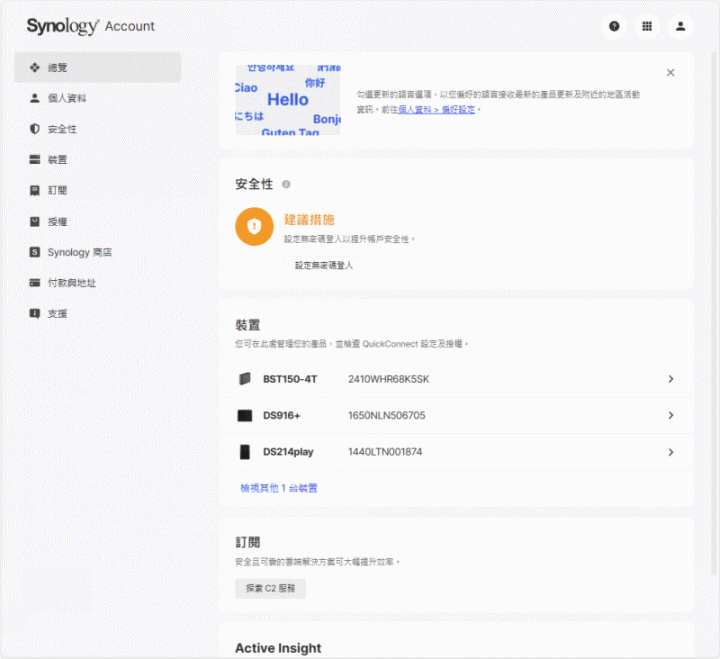This screenshot has height=659, width=720.
Task: Click the DS916+ device icon
Action: [245, 416]
